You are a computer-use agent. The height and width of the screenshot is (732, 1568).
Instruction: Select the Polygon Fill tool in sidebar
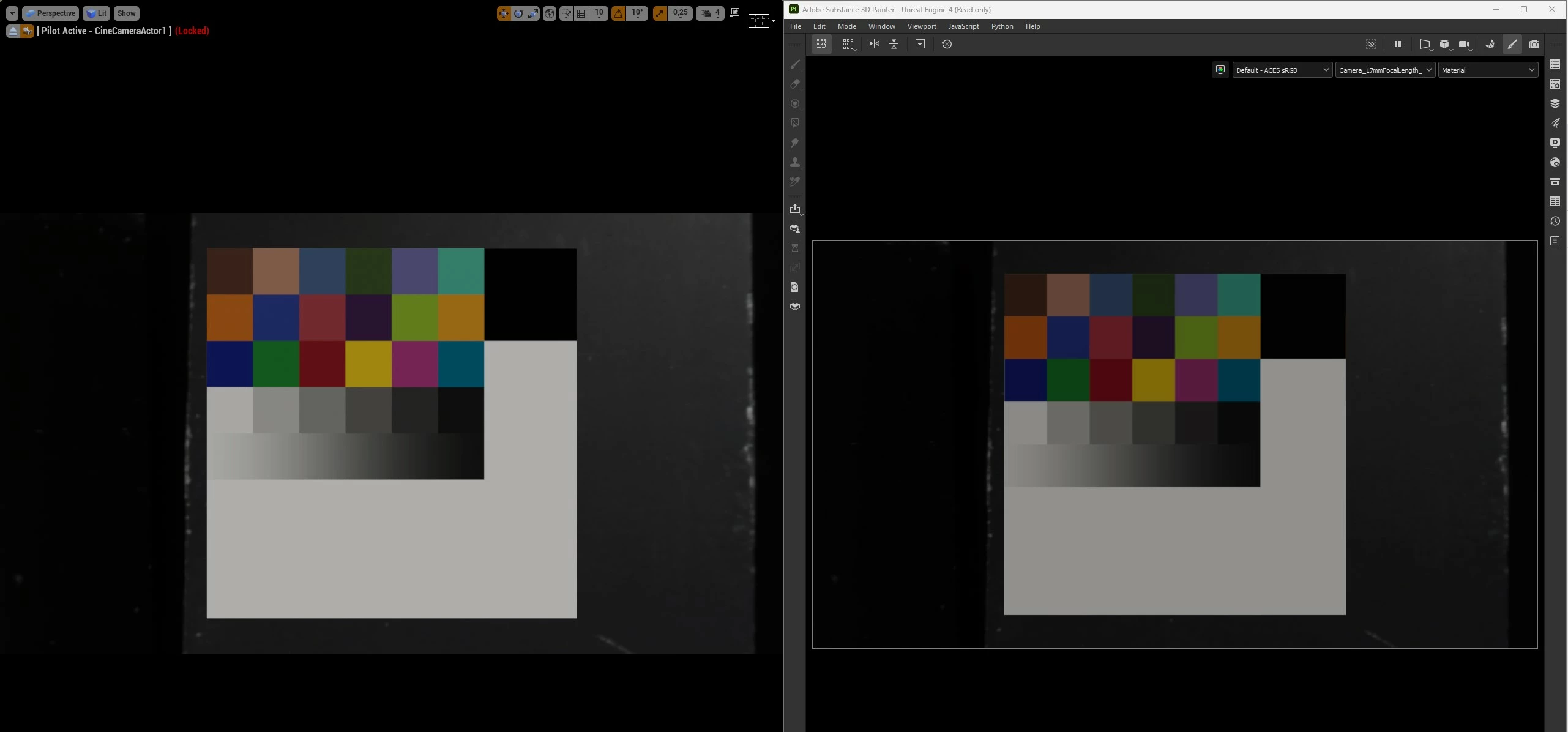tap(795, 123)
